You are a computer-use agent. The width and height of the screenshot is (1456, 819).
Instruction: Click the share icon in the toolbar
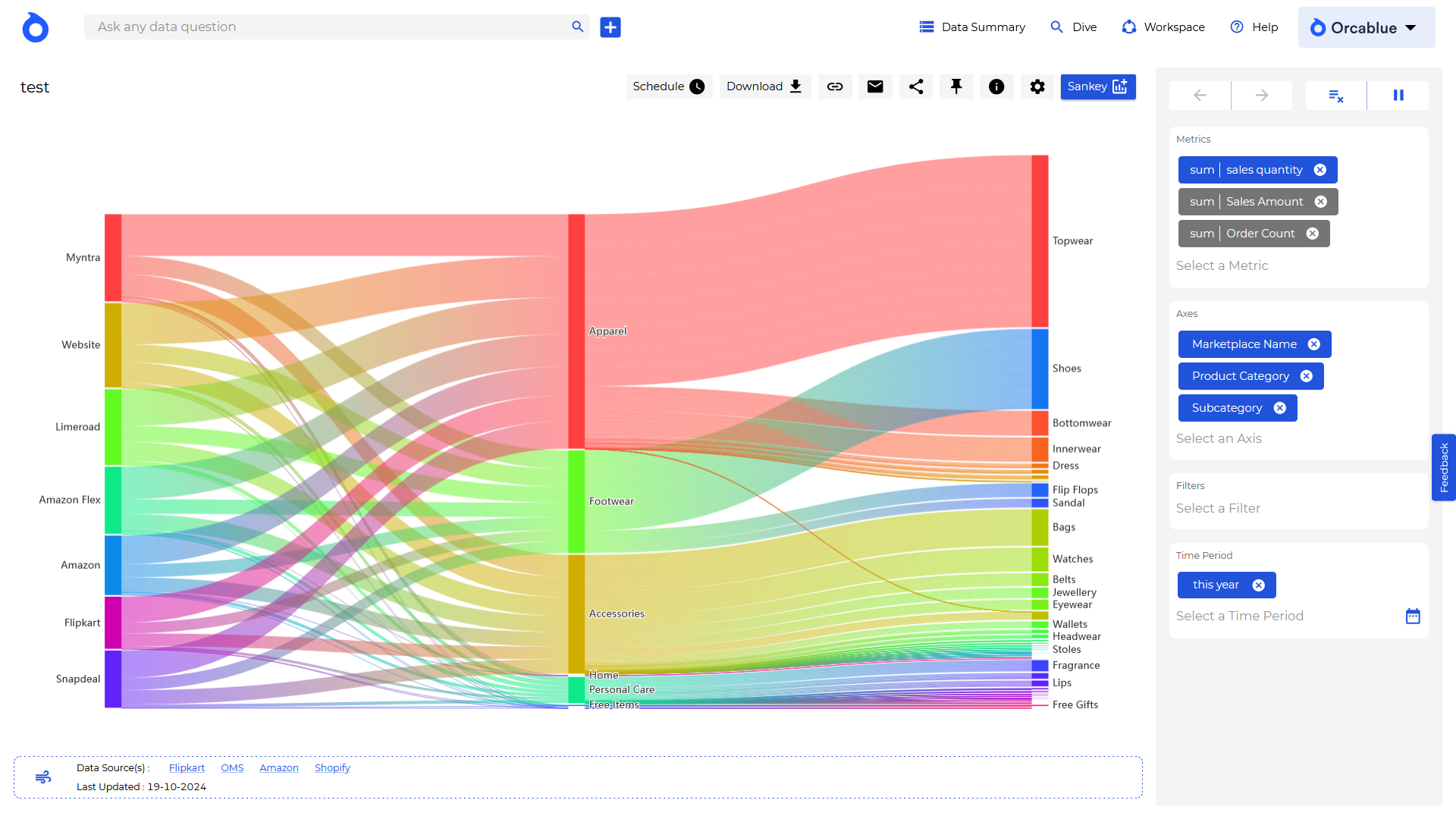click(915, 86)
